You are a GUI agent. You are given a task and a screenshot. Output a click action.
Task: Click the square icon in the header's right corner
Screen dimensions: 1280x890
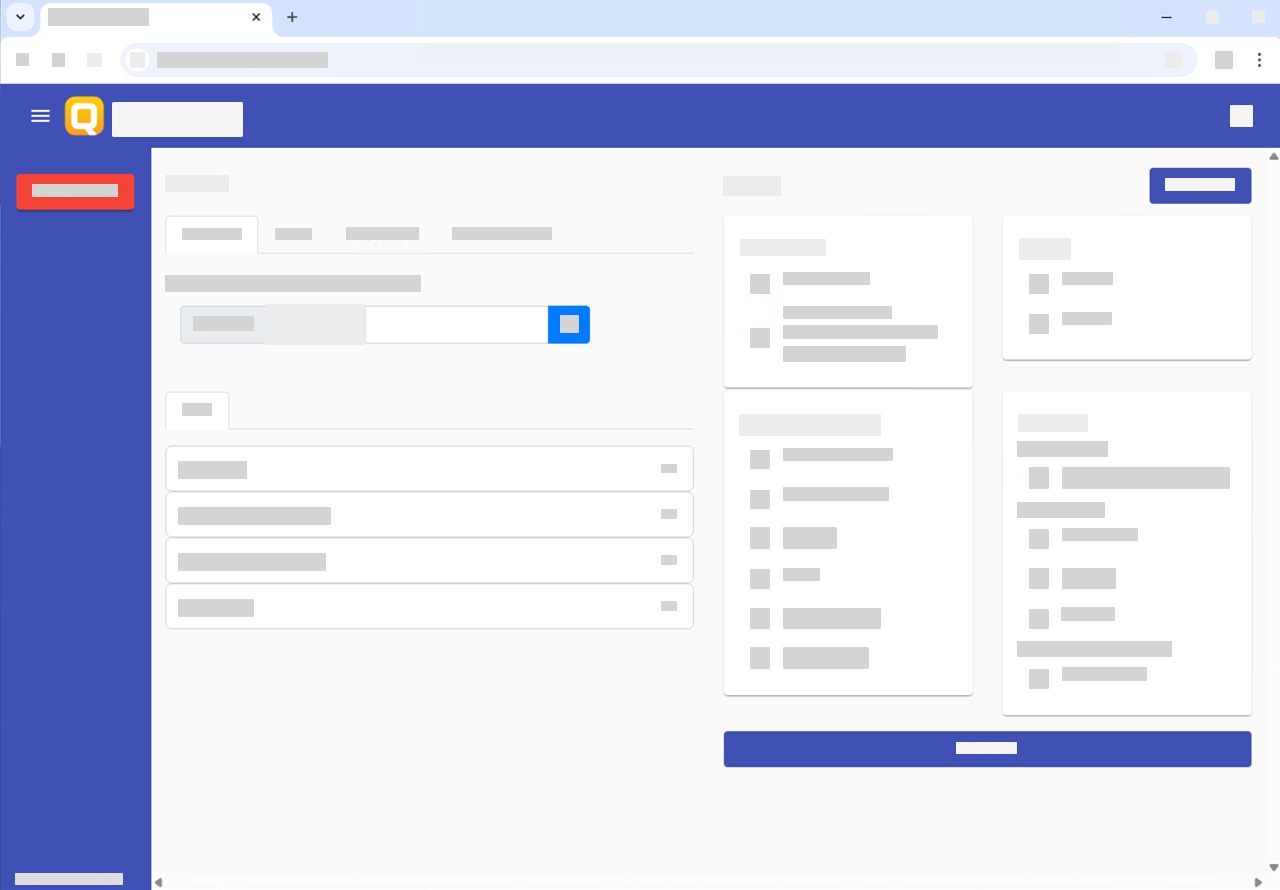coord(1241,116)
